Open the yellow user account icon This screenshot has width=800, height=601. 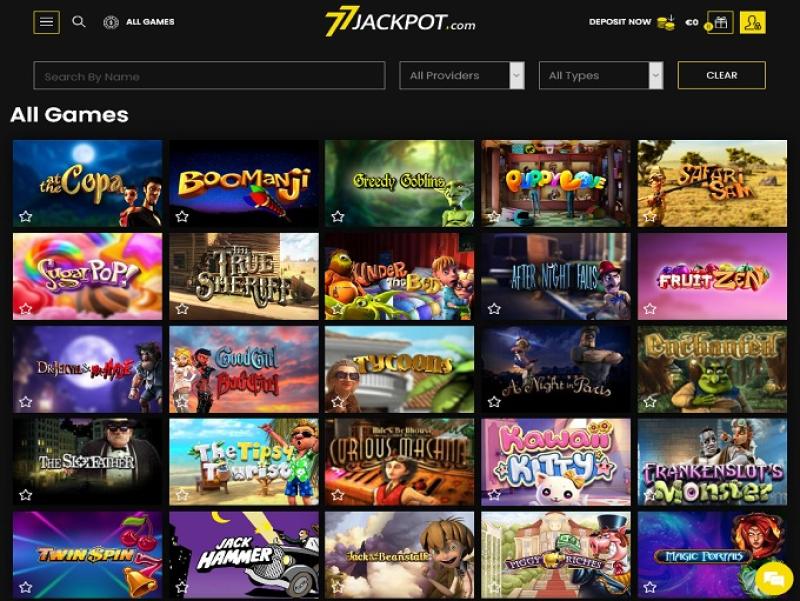tap(753, 22)
